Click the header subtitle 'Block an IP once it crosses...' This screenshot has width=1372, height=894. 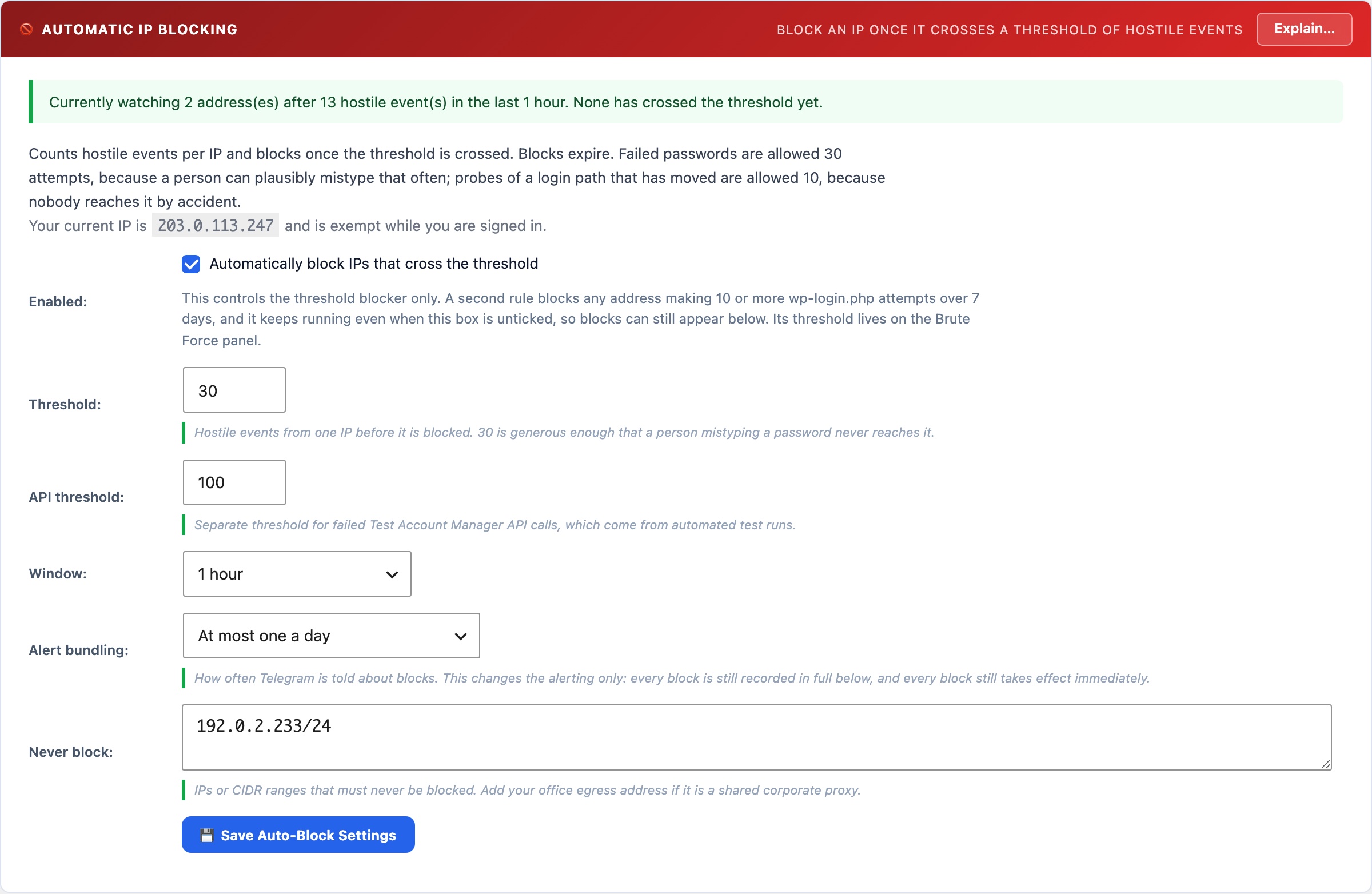1010,30
